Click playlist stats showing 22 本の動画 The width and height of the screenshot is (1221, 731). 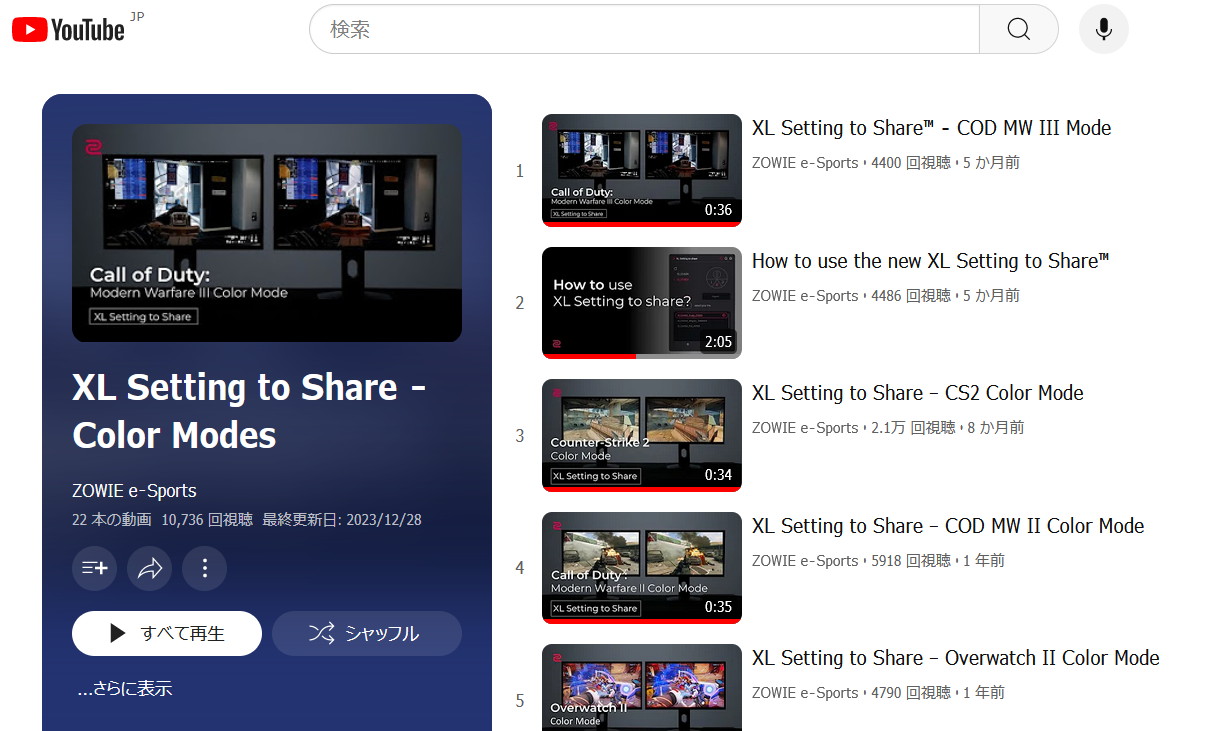coord(112,520)
